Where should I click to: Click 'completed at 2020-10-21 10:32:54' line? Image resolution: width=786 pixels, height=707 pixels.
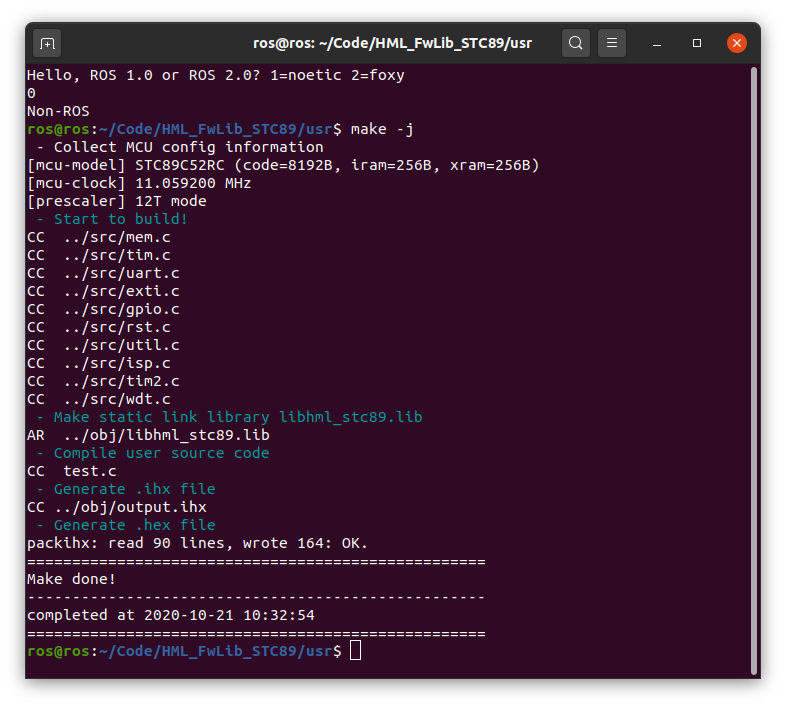pos(171,615)
